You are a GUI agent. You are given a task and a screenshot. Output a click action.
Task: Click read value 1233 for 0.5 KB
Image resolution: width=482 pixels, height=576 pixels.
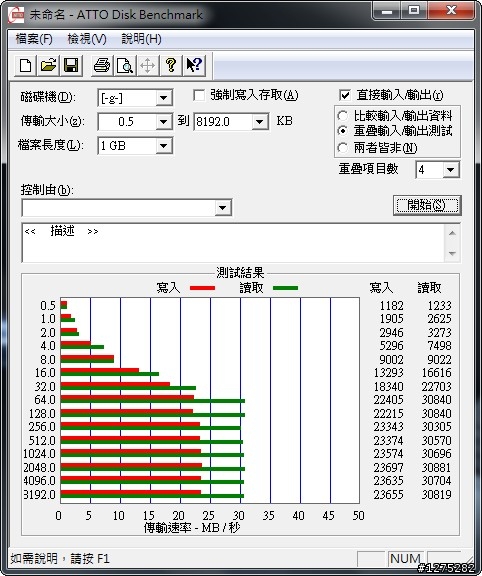tap(439, 306)
